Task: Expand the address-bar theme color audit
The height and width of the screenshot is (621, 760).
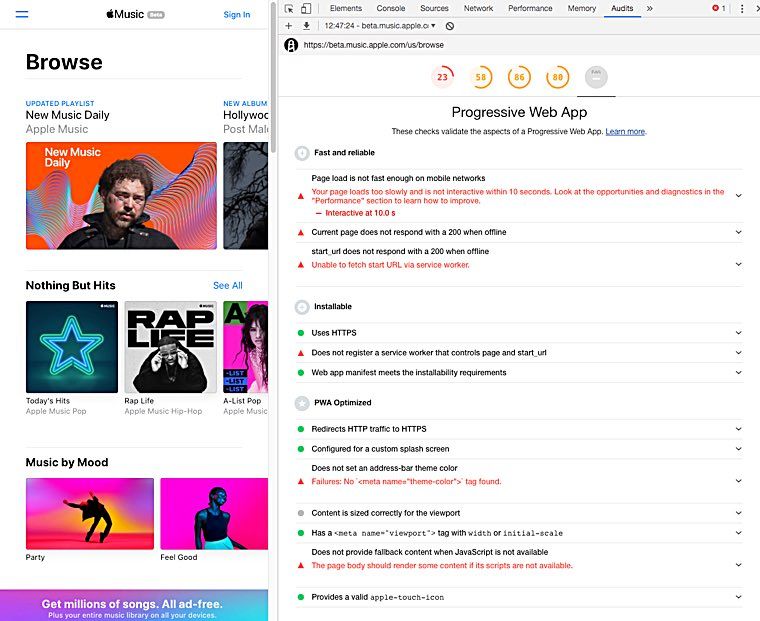Action: point(738,481)
